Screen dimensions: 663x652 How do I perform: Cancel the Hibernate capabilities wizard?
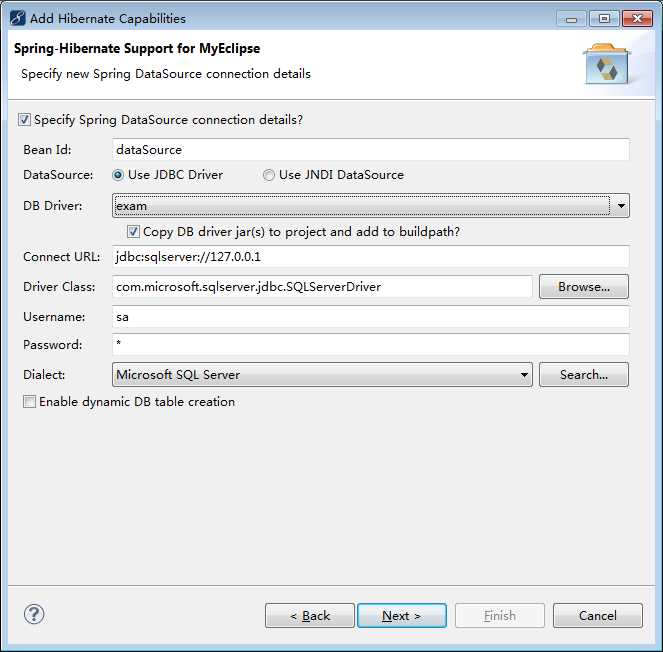point(597,615)
